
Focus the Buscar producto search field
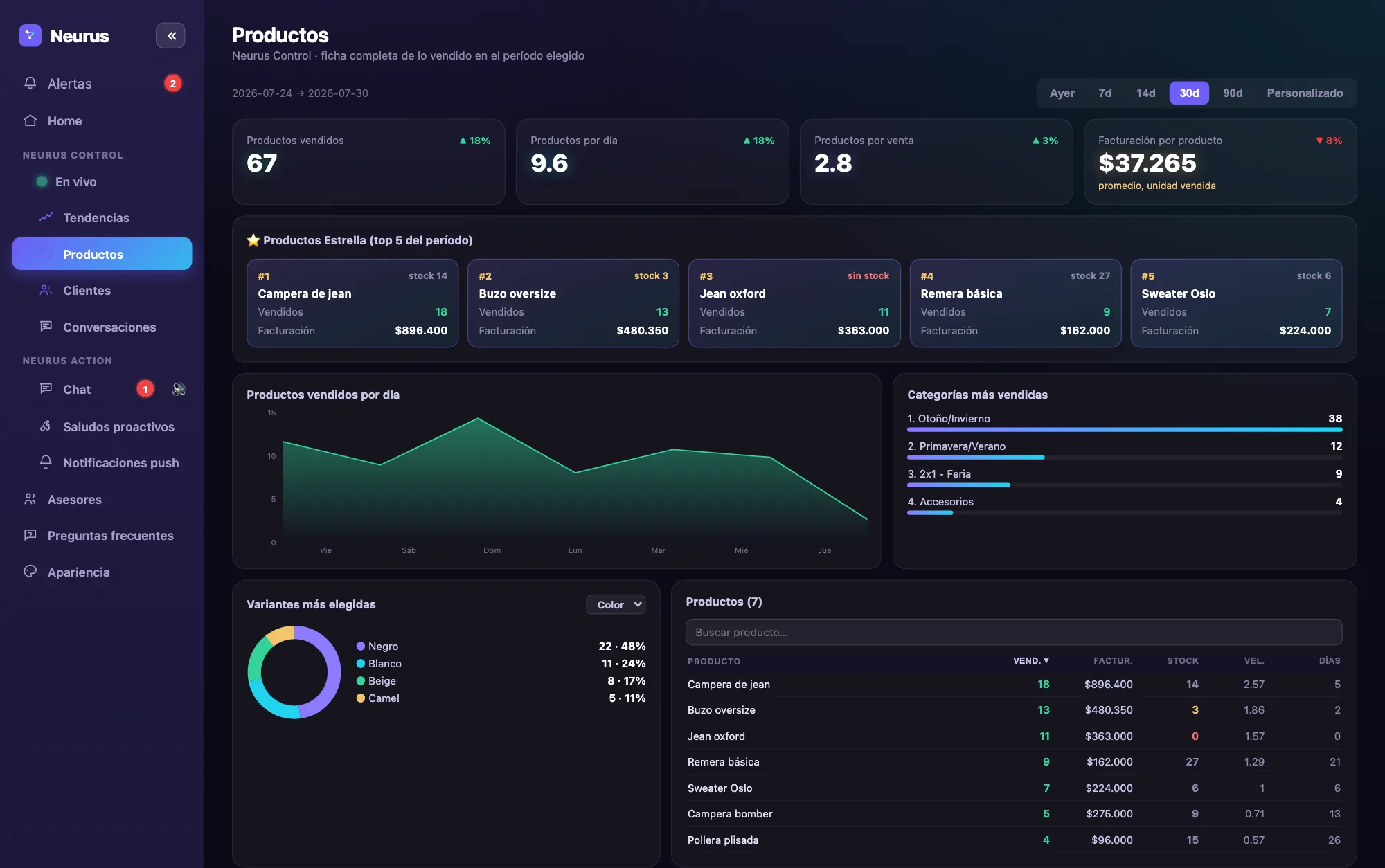coord(1014,632)
